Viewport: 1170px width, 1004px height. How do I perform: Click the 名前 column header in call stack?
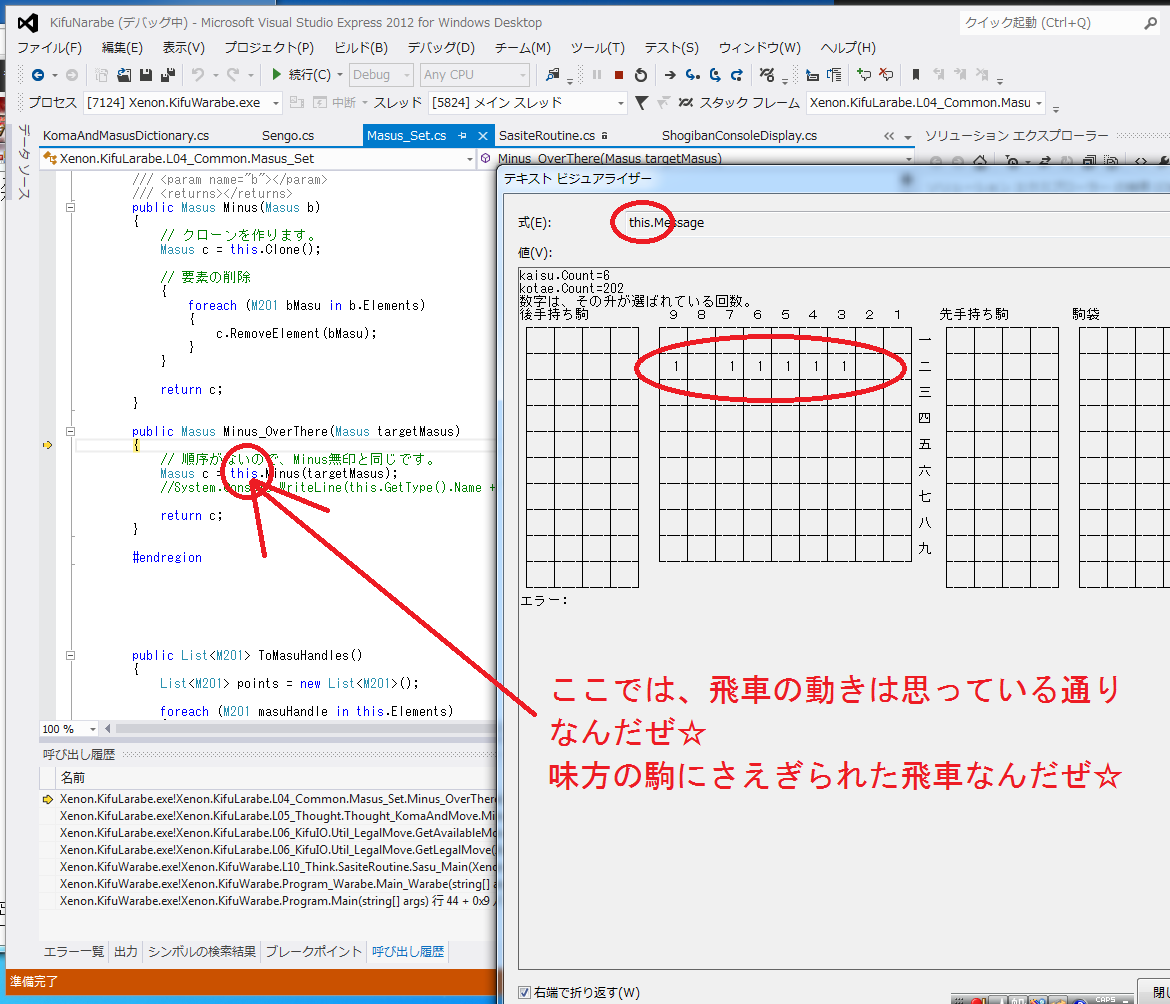(x=72, y=777)
